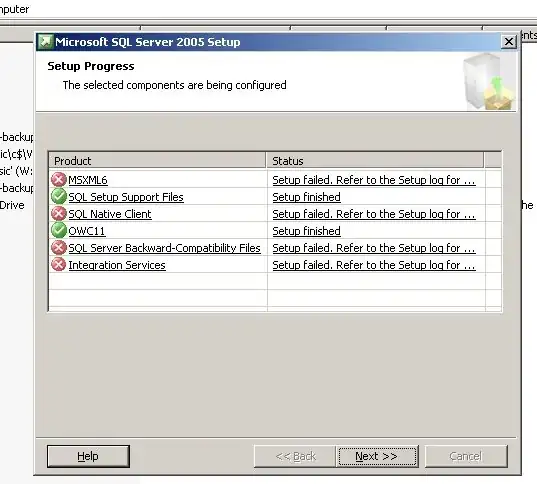Open the MSXML6 product link

88,180
